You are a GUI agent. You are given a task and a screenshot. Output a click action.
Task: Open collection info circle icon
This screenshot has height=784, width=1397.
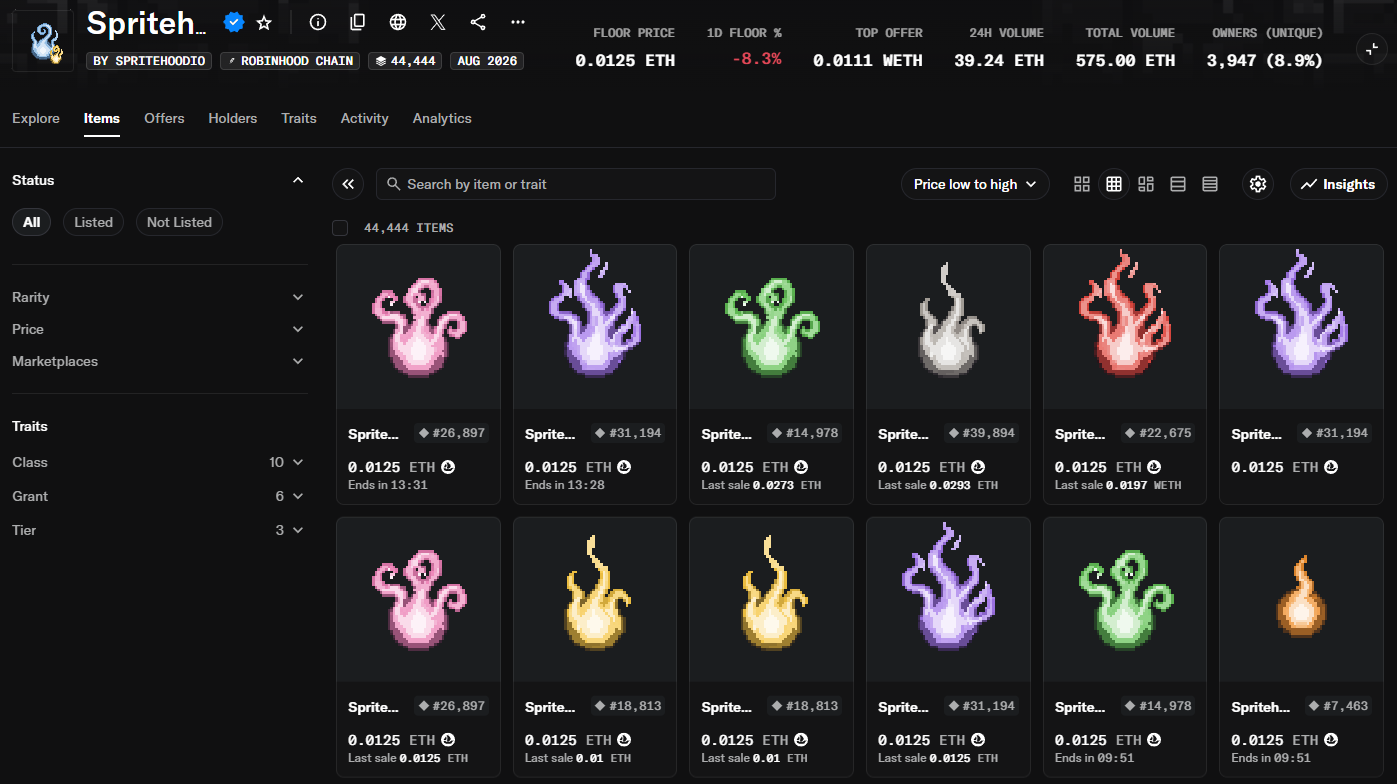[x=318, y=22]
